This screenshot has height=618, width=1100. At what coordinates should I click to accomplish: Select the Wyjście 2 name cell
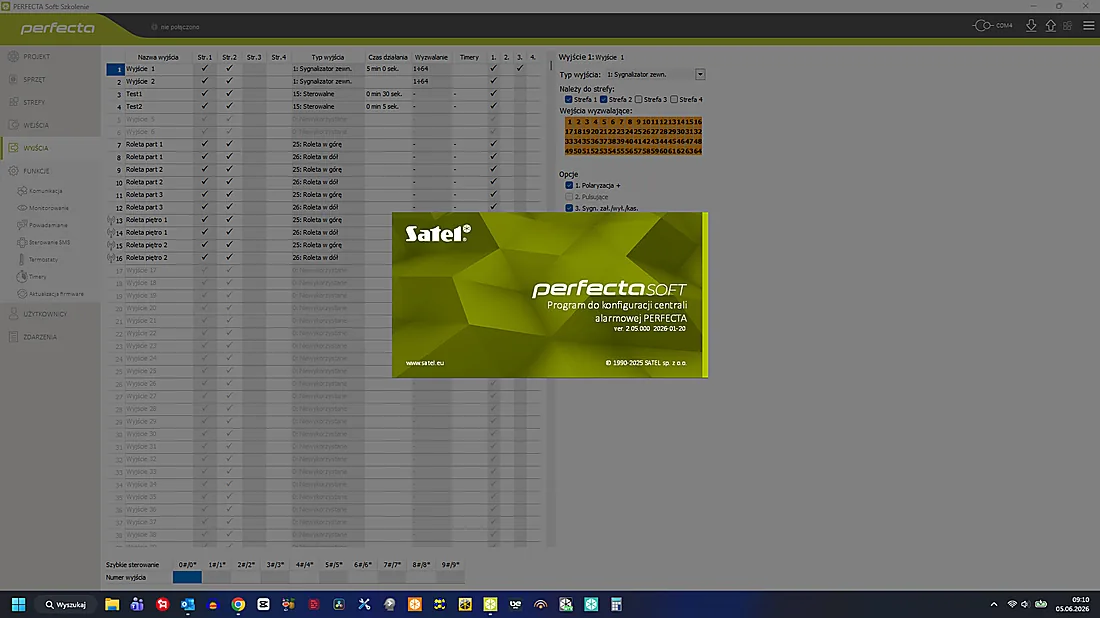click(158, 81)
